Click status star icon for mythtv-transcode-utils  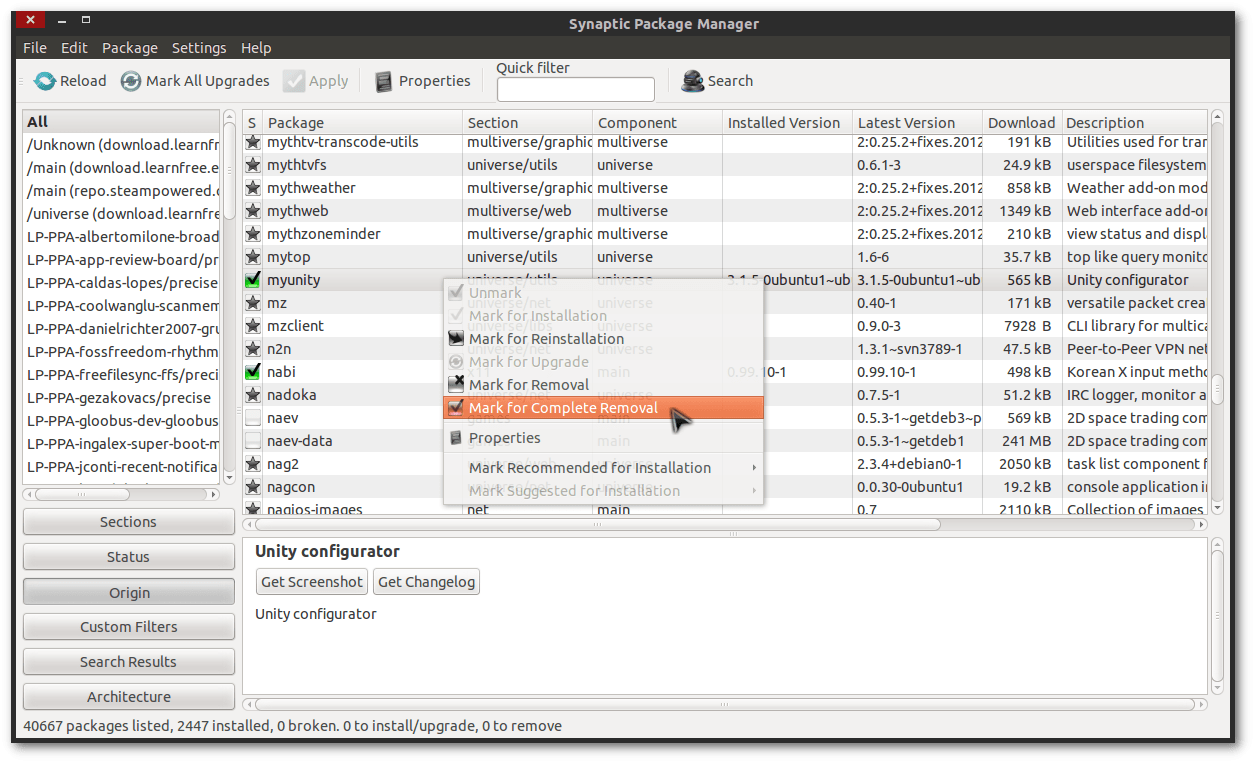point(253,142)
